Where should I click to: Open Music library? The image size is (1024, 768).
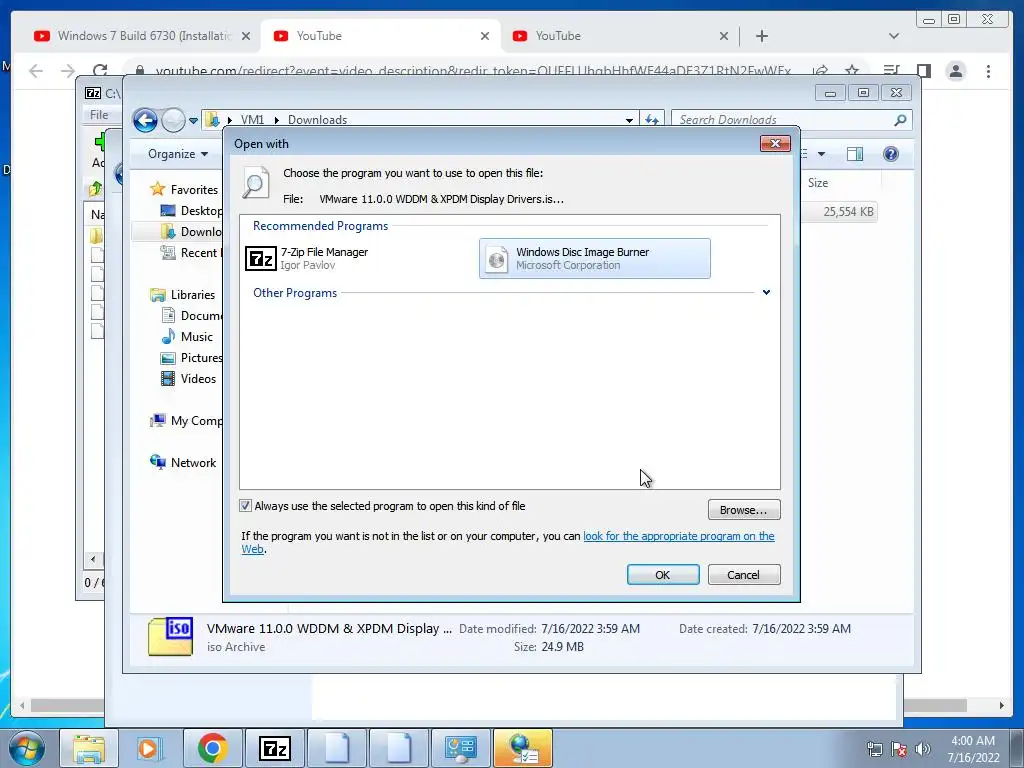pyautogui.click(x=197, y=336)
